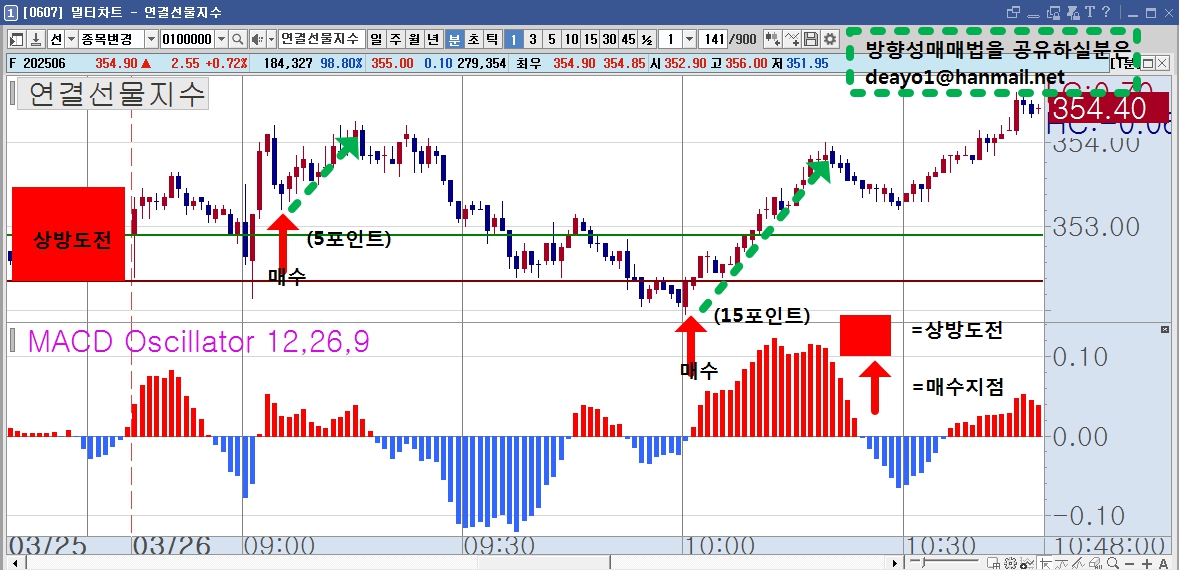The height and width of the screenshot is (570, 1179).
Task: Toggle the ½ interval button
Action: 647,39
